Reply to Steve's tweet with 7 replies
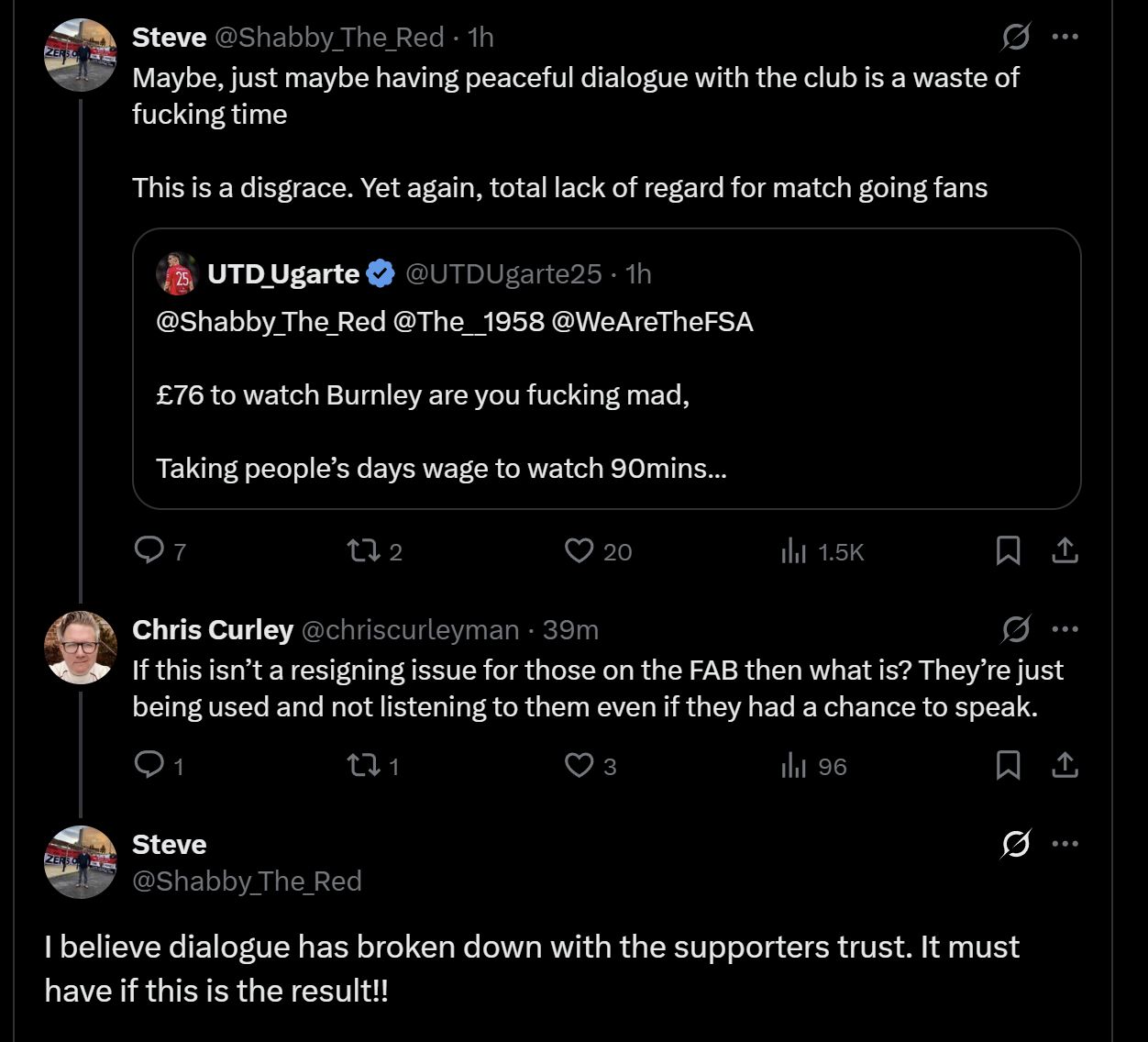1148x1042 pixels. tap(149, 550)
